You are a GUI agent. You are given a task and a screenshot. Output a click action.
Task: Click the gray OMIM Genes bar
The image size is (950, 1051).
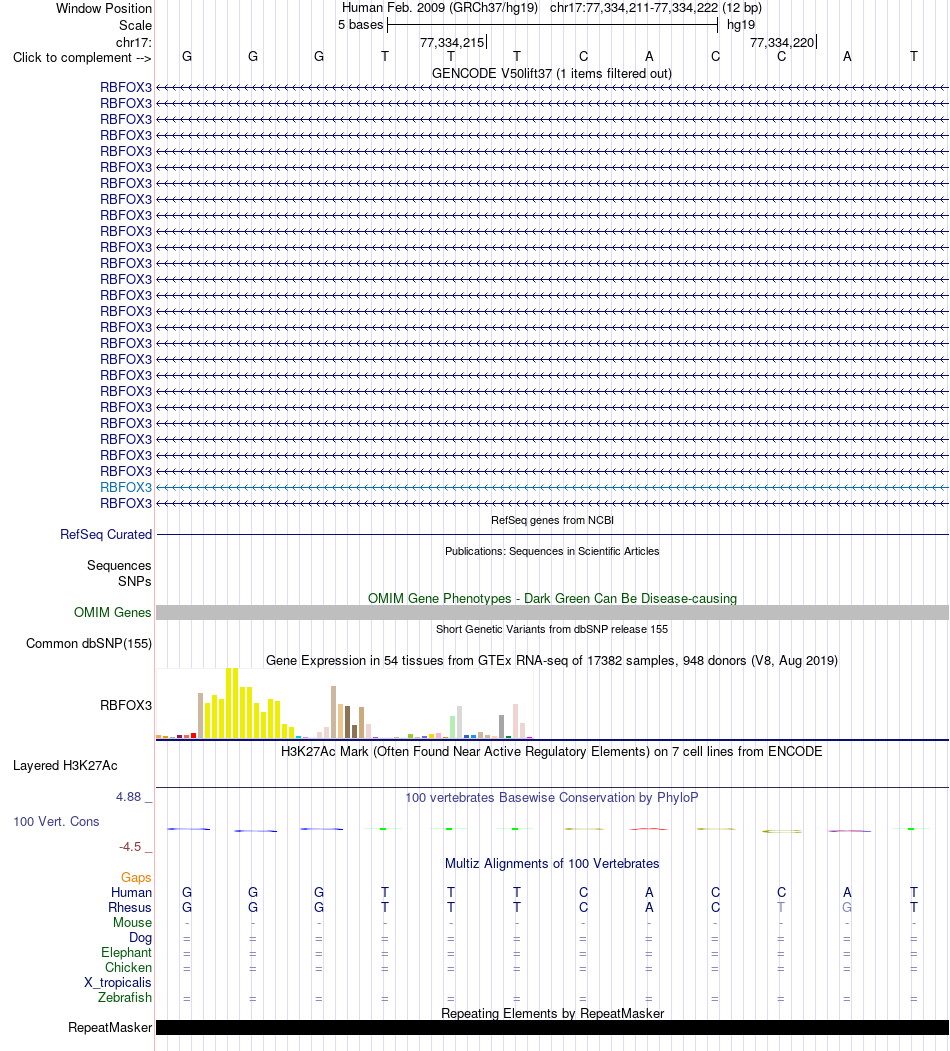click(x=552, y=612)
